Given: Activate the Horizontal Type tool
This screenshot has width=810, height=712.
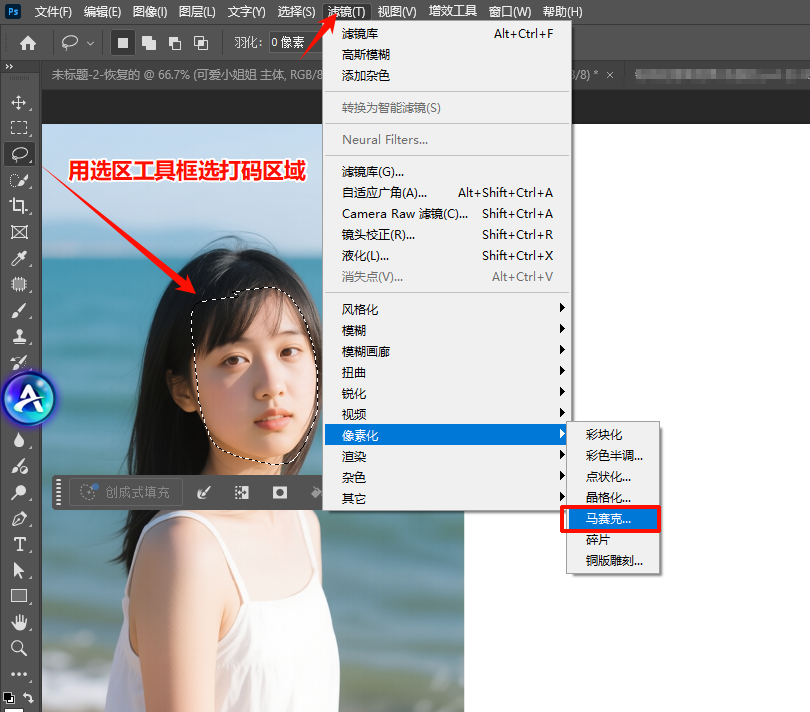Looking at the screenshot, I should pos(19,544).
